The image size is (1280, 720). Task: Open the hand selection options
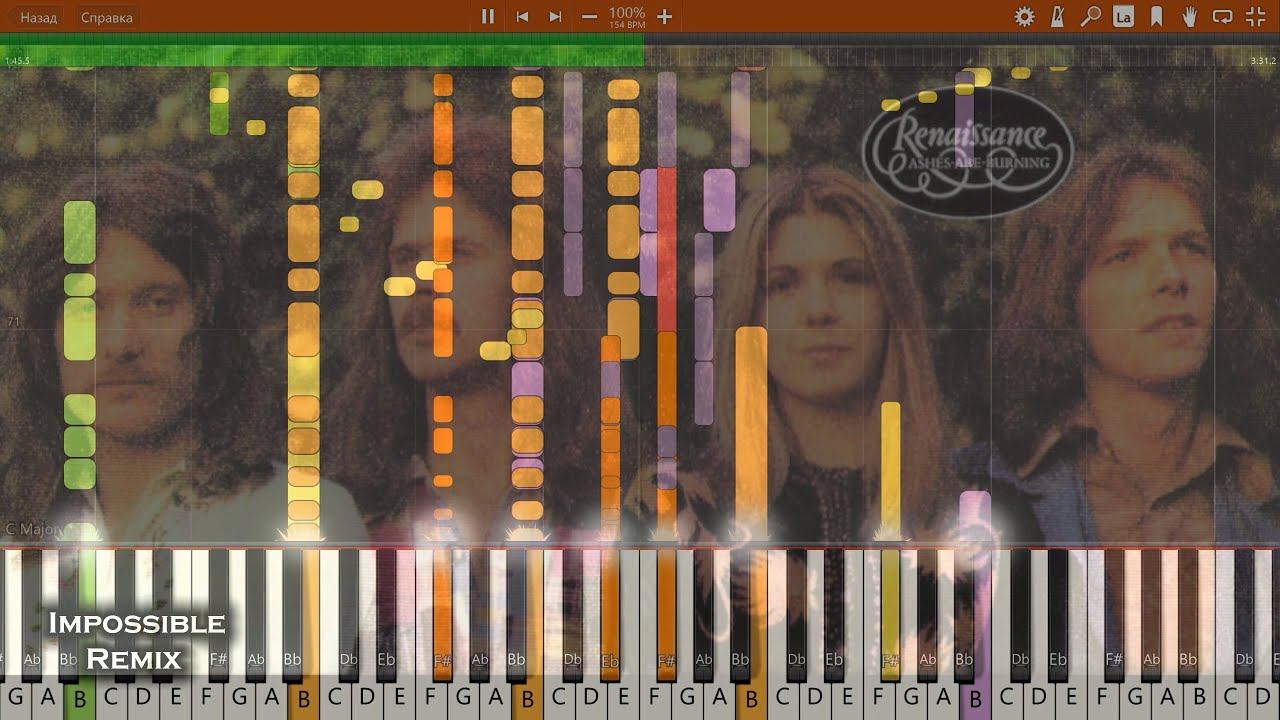[x=1189, y=16]
